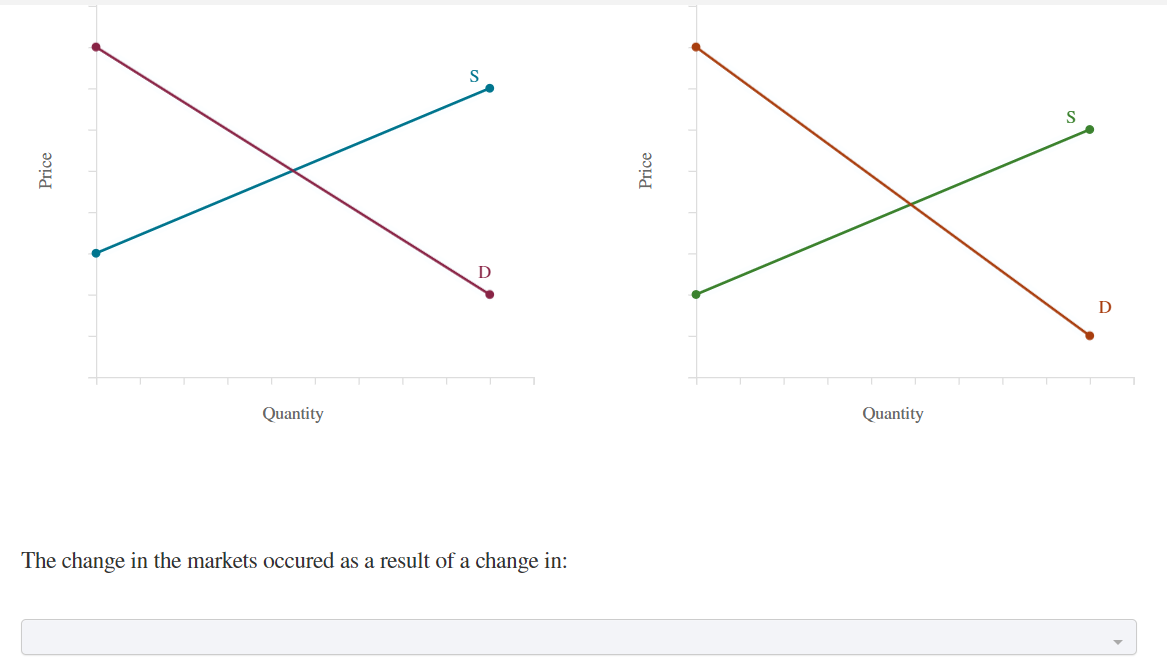Viewport: 1167px width, 671px height.
Task: Click the green supply curve's upper endpoint
Action: (x=1089, y=128)
